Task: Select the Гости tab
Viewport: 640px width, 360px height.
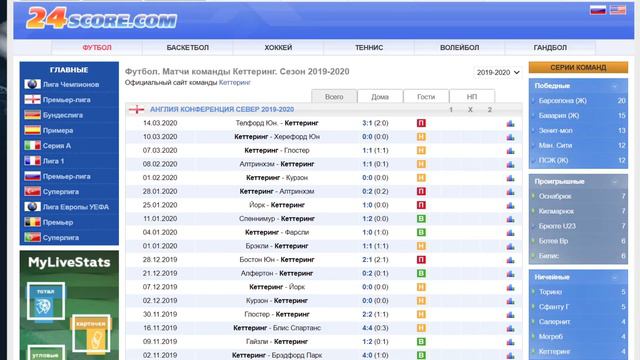Action: coord(426,97)
